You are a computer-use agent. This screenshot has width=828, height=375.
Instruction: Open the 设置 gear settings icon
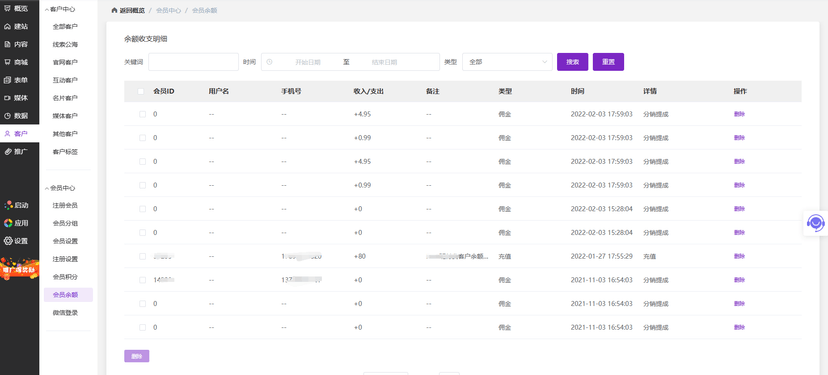[x=8, y=241]
